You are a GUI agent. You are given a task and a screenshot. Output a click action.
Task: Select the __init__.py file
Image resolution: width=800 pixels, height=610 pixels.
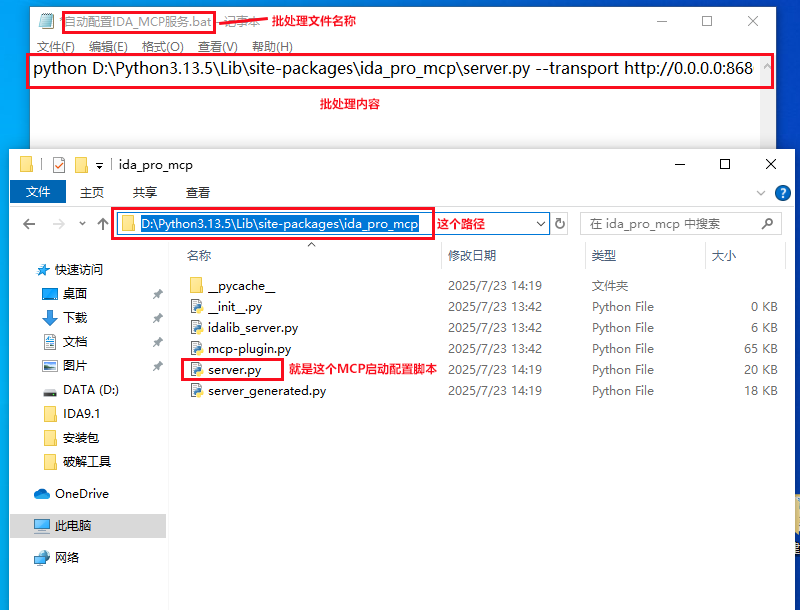click(235, 307)
